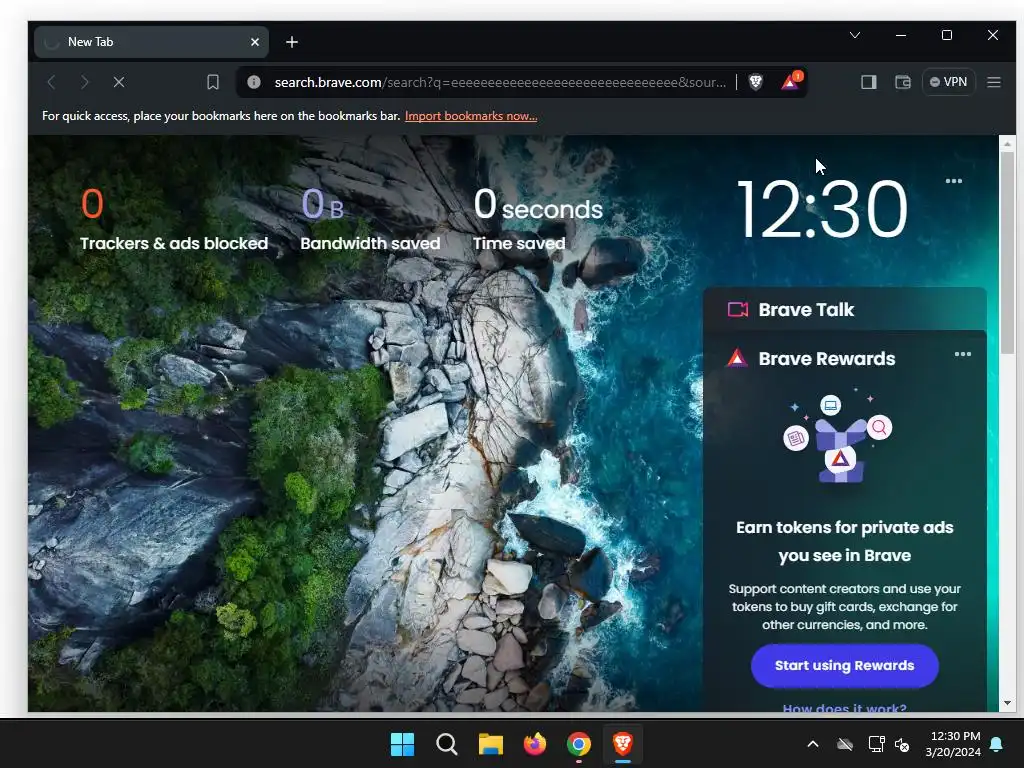Click the search.brave.com address bar URL
Image resolution: width=1024 pixels, height=768 pixels.
[x=500, y=82]
